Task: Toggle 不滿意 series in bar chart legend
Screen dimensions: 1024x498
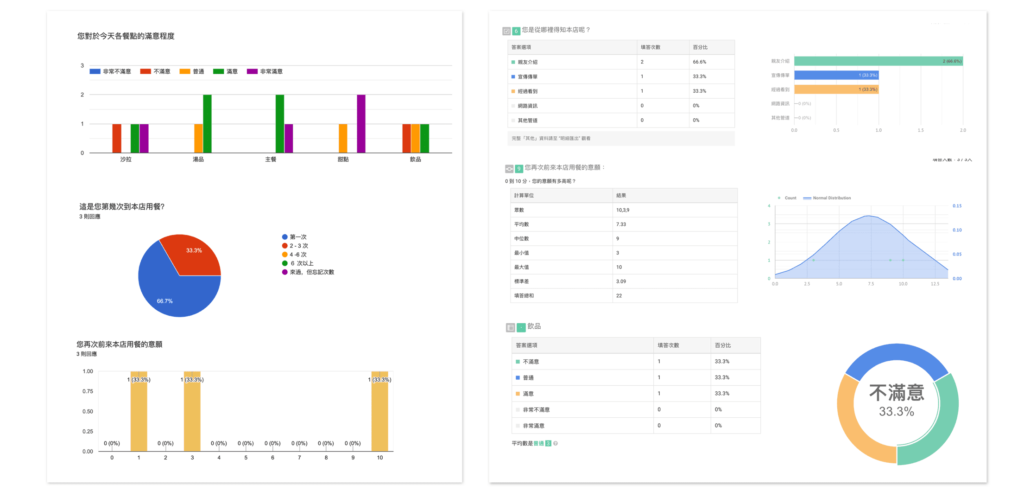Action: 158,71
